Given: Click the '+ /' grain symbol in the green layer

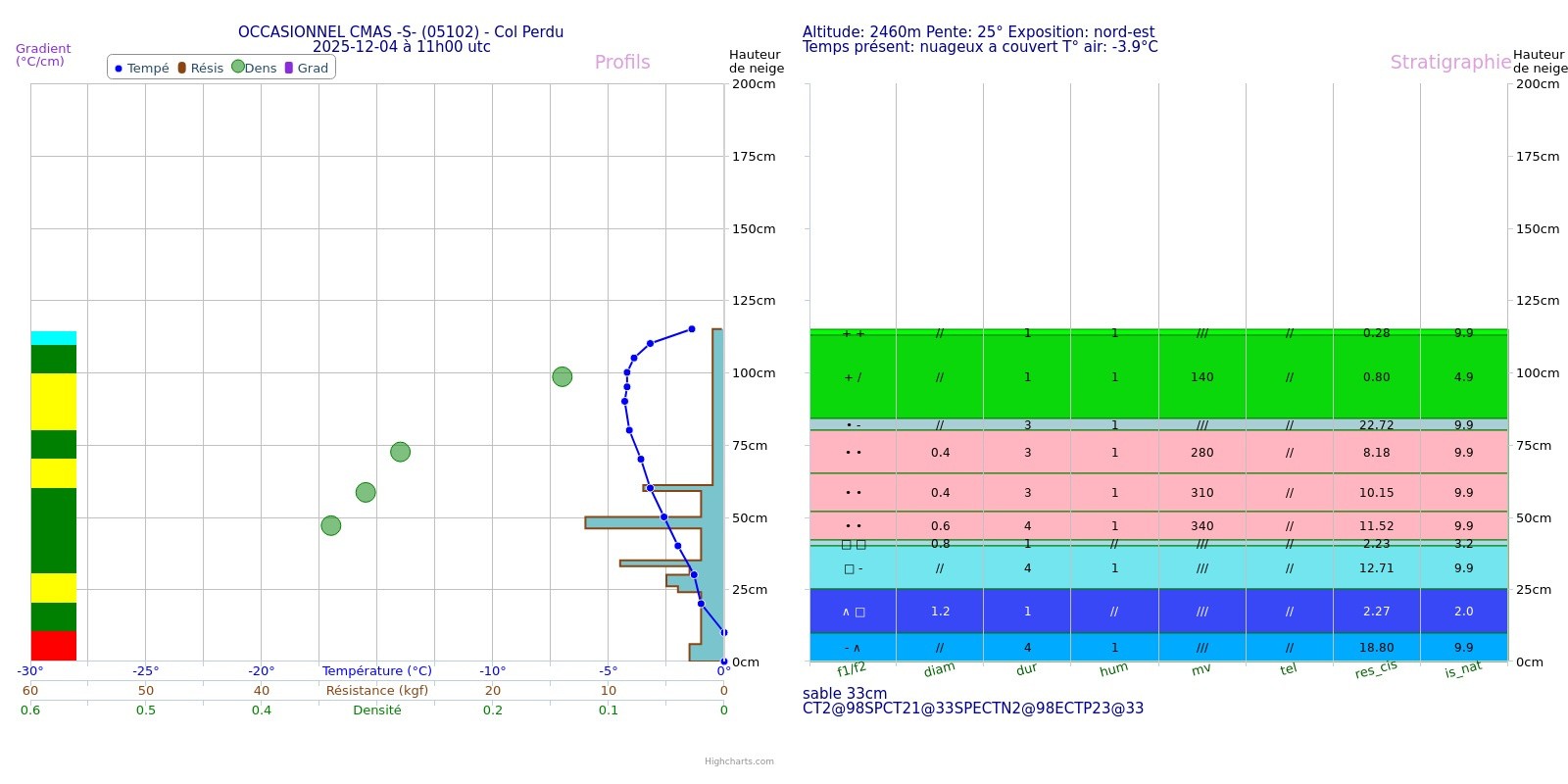Looking at the screenshot, I should click(853, 377).
